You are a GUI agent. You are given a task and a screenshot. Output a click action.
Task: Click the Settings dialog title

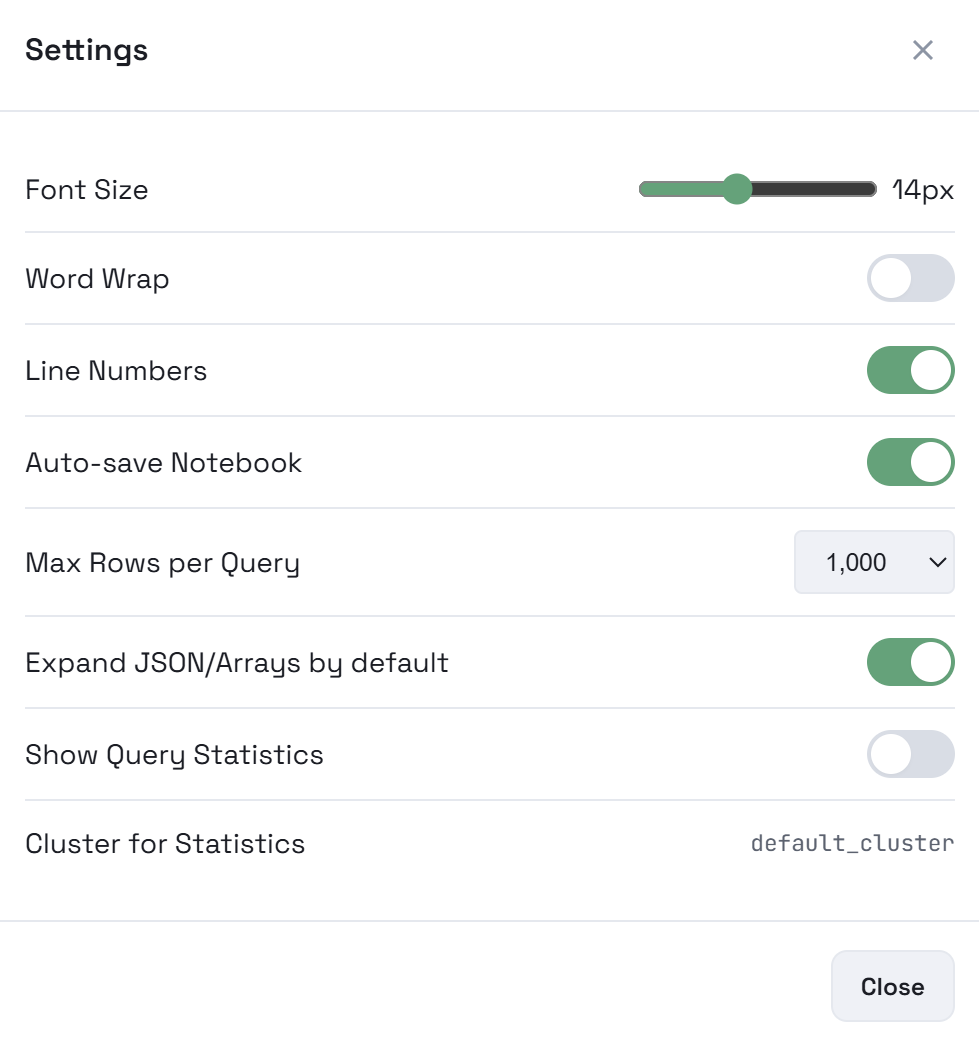(87, 50)
